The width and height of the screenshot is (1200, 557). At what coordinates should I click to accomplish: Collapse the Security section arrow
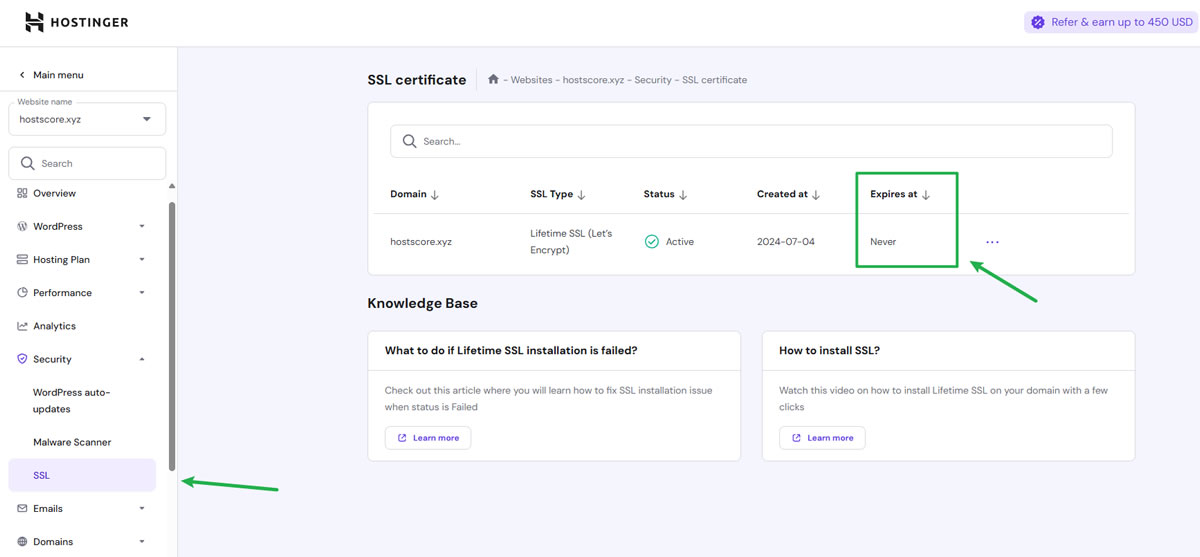[142, 359]
